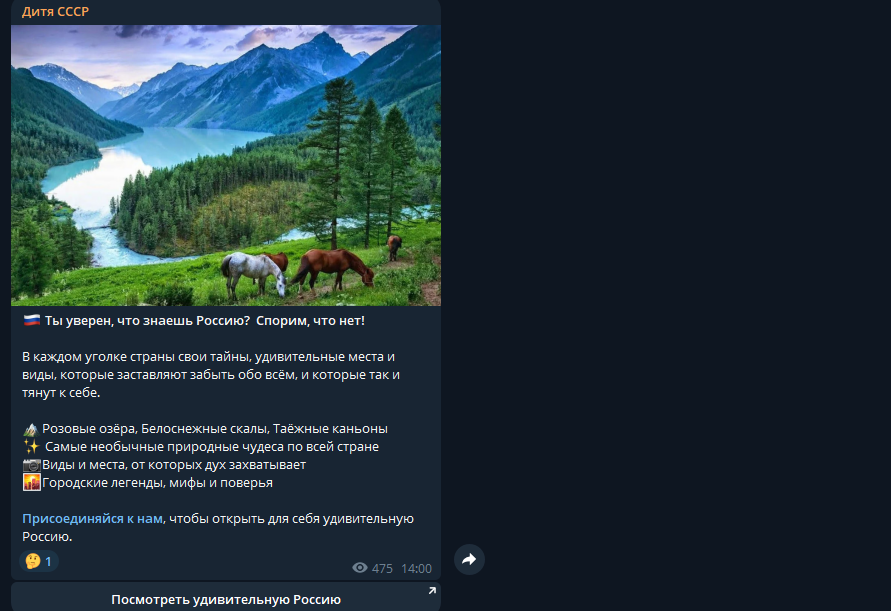Click the mountain emoji before Розовые озёра
891x611 pixels.
tap(31, 429)
